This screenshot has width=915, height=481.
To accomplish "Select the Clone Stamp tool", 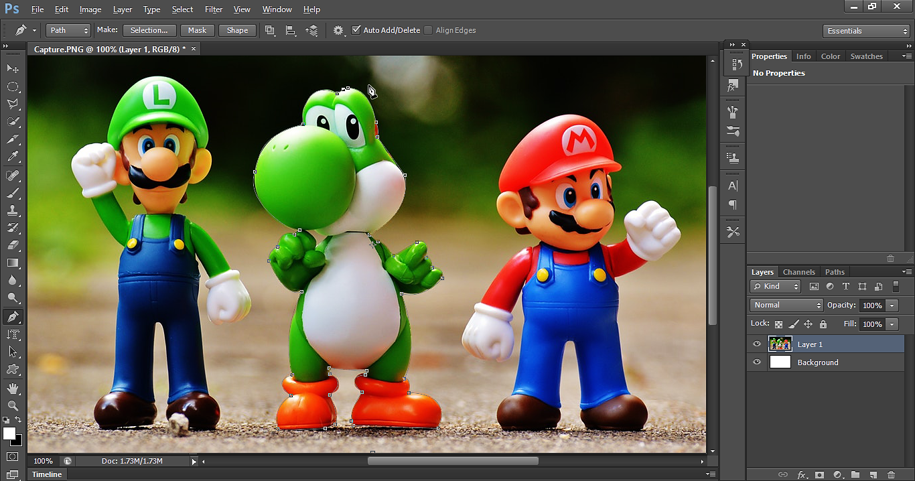I will pyautogui.click(x=12, y=210).
